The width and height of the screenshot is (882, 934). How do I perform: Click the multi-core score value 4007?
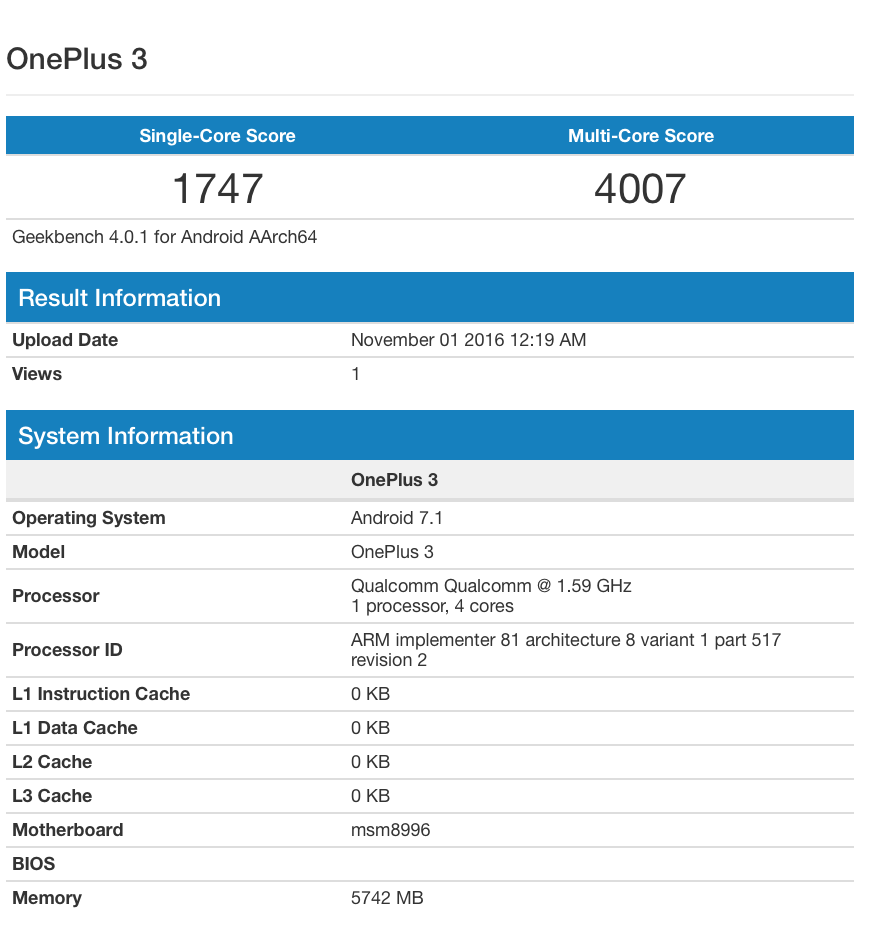click(x=640, y=188)
